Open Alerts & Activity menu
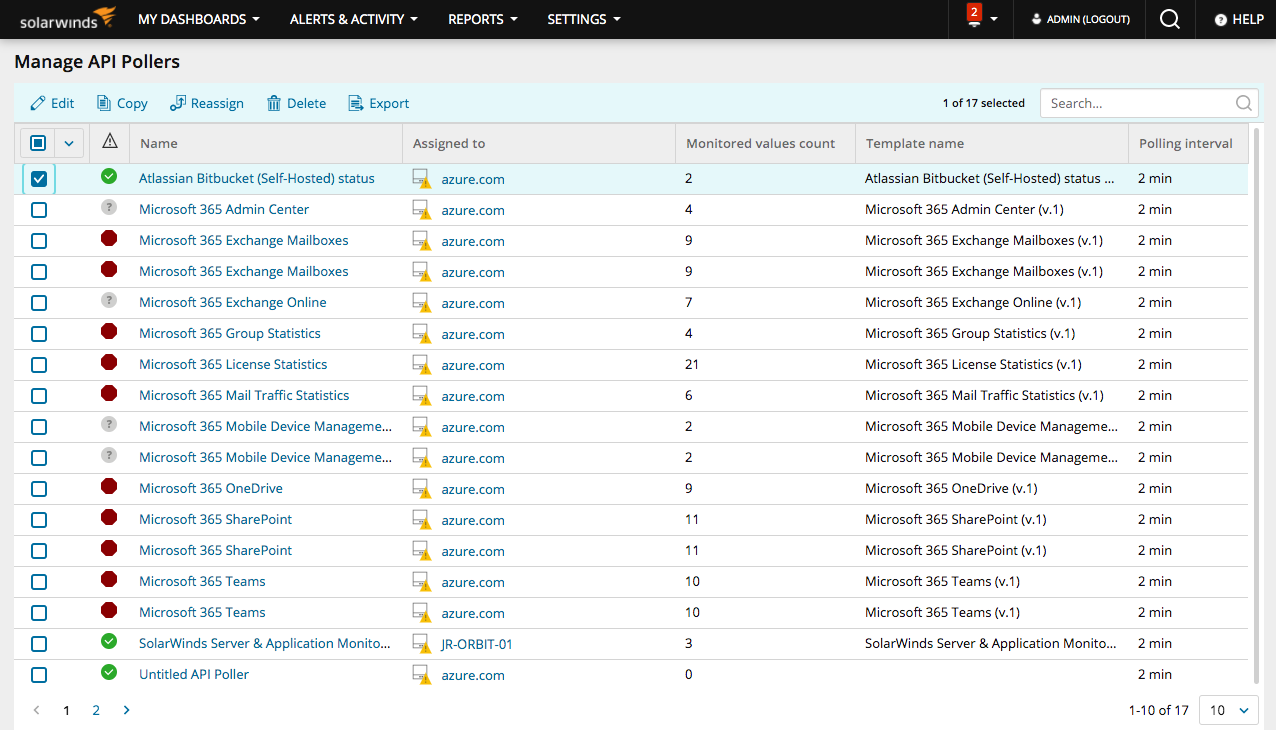1276x730 pixels. coord(354,19)
